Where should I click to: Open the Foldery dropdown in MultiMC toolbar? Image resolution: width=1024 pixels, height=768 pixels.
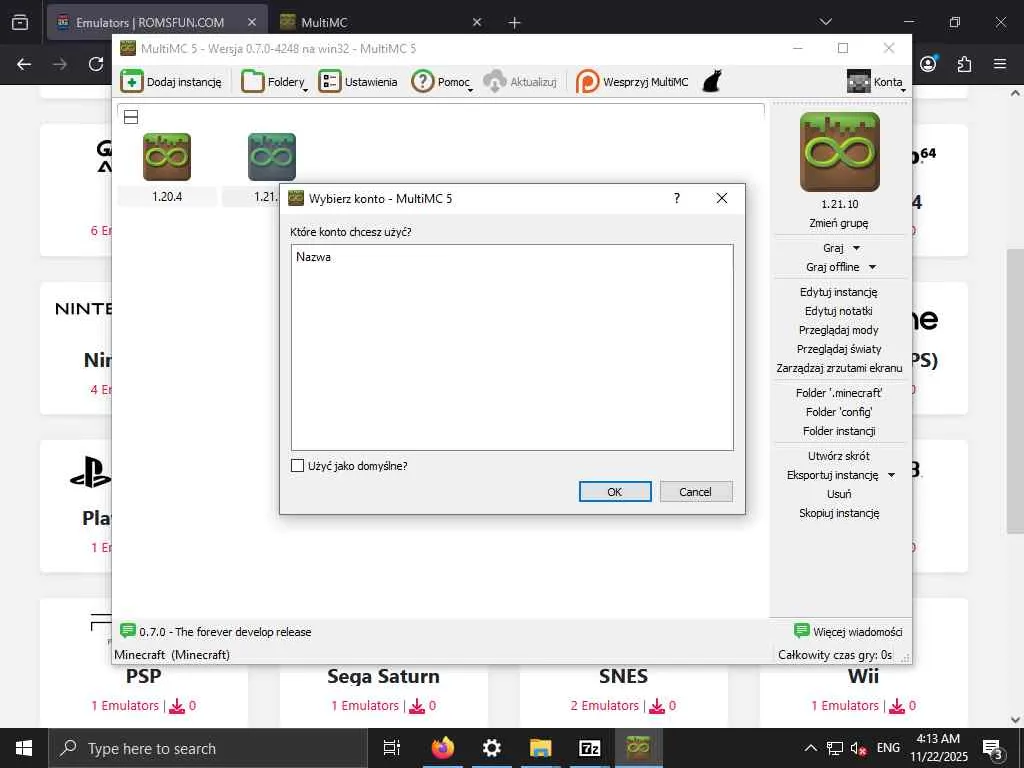[274, 82]
